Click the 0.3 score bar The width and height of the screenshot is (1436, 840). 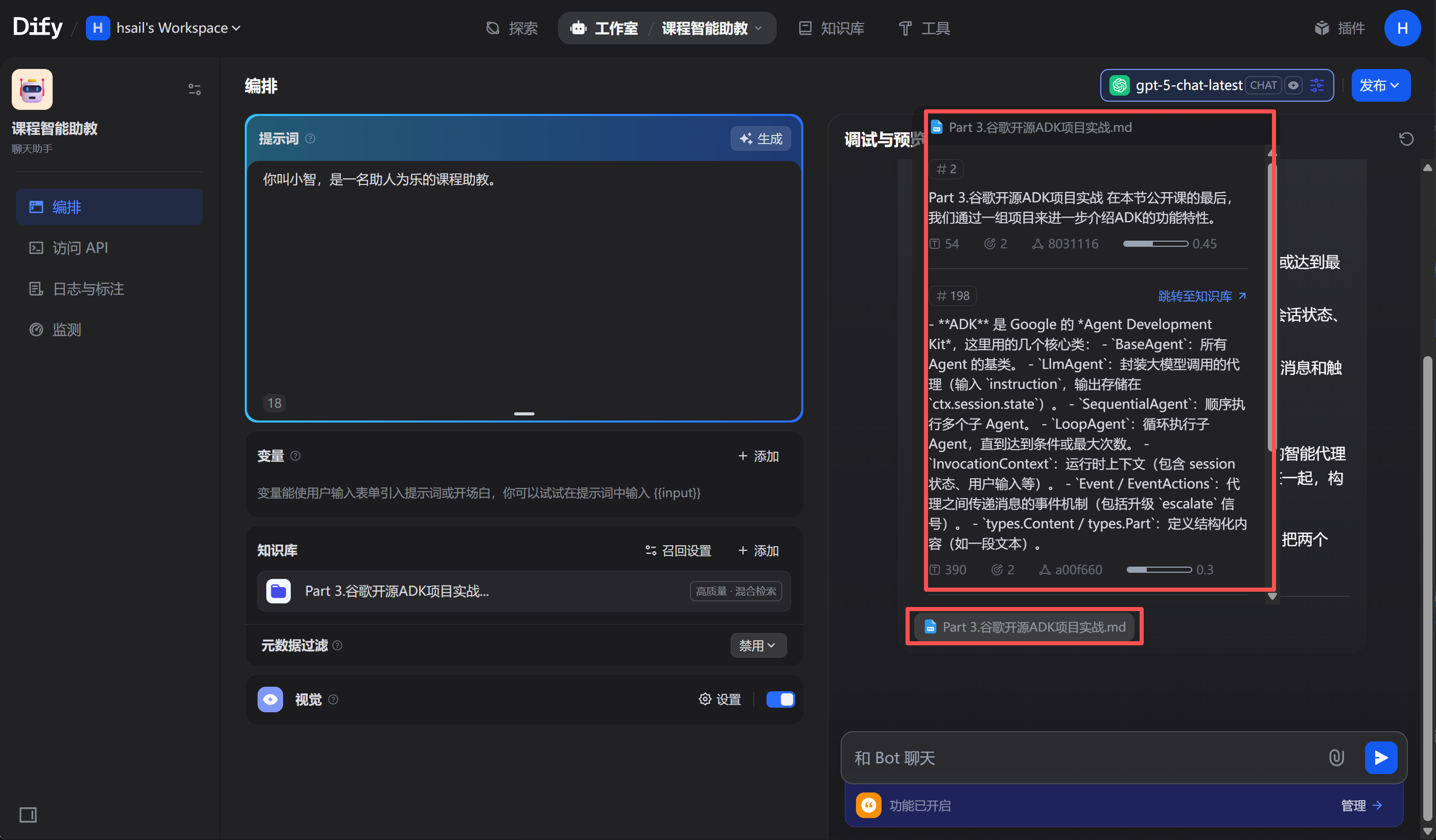point(1159,570)
